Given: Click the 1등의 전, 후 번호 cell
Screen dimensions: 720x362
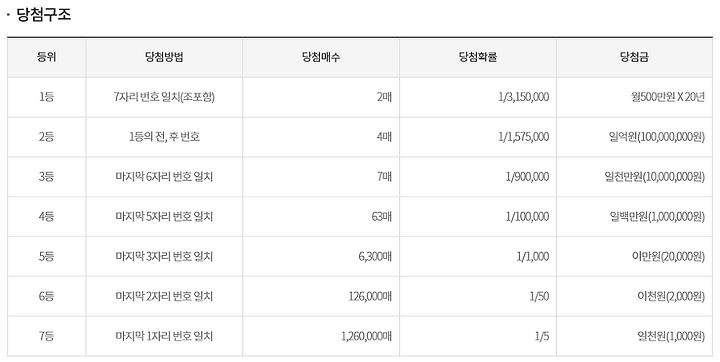Looking at the screenshot, I should [x=164, y=137].
